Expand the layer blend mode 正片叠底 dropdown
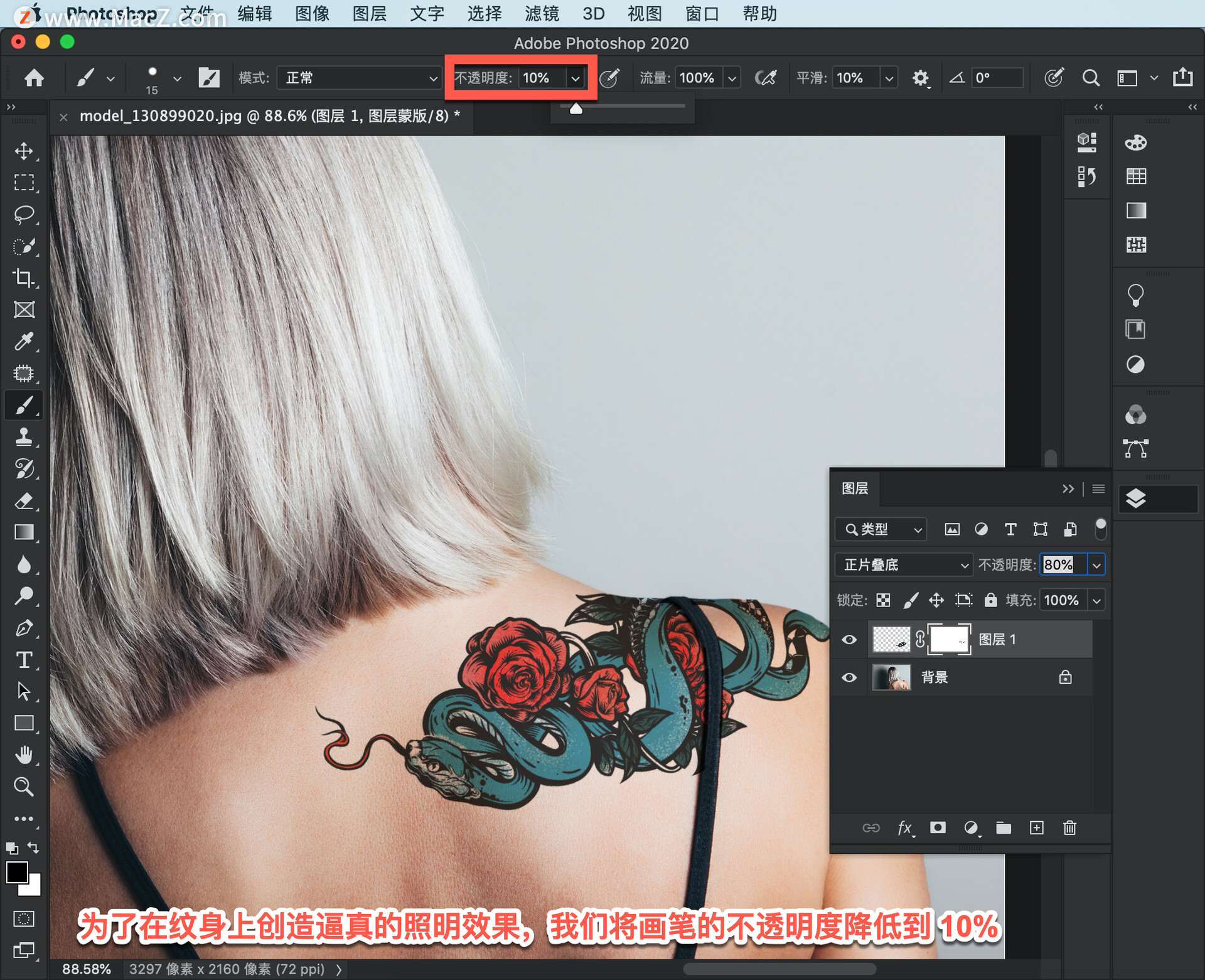 click(902, 564)
